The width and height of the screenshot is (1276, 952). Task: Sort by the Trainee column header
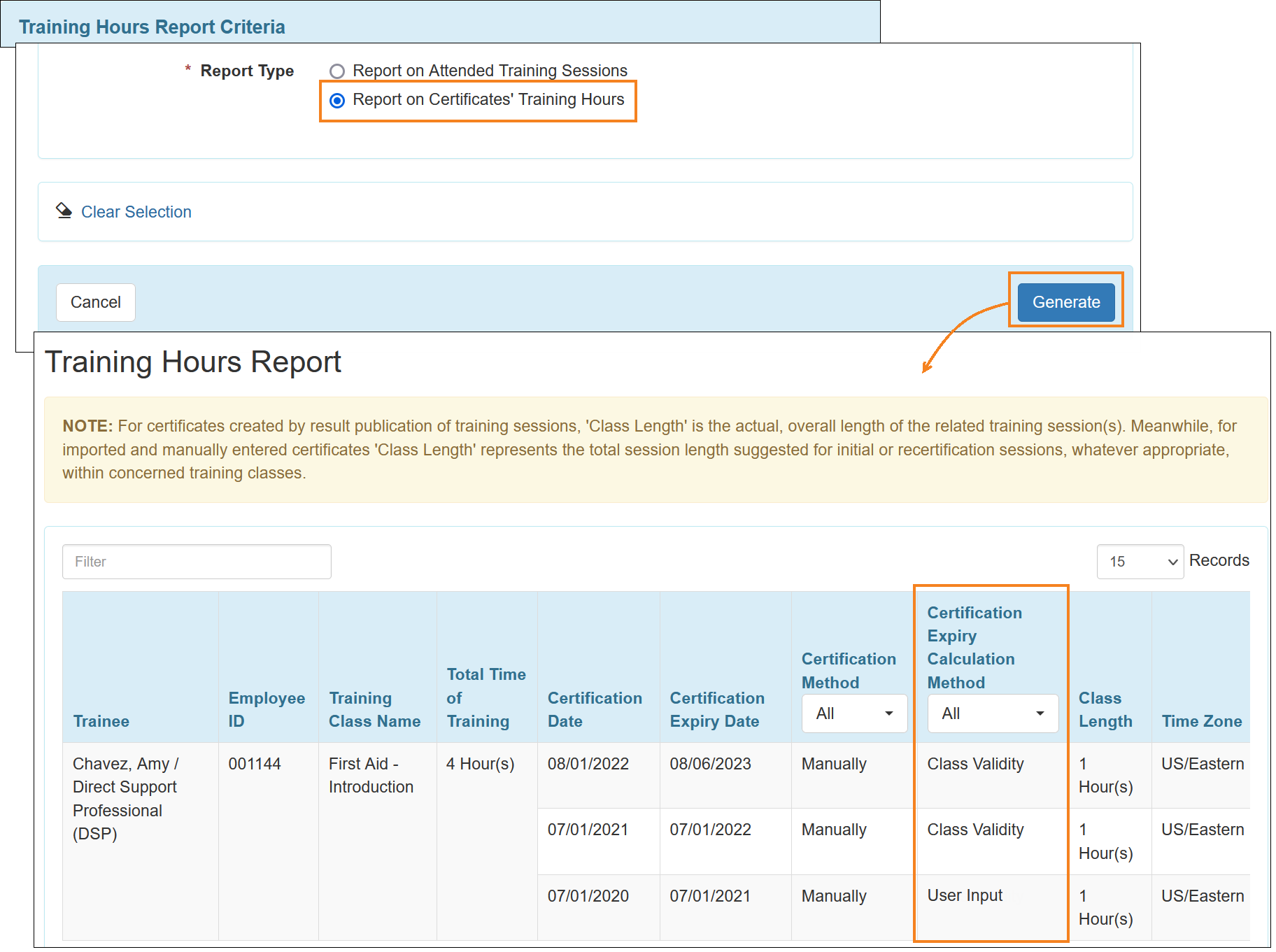click(101, 721)
